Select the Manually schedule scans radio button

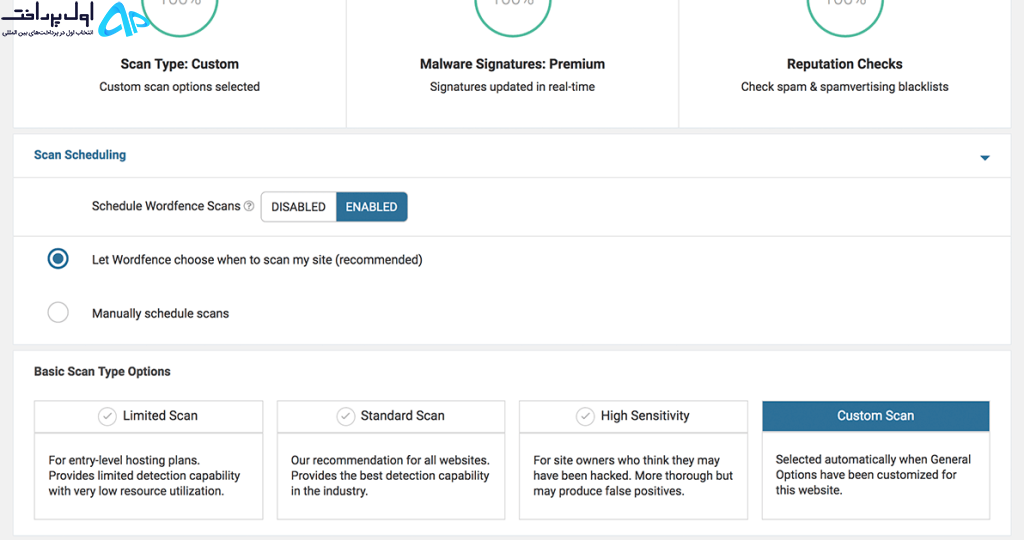58,313
